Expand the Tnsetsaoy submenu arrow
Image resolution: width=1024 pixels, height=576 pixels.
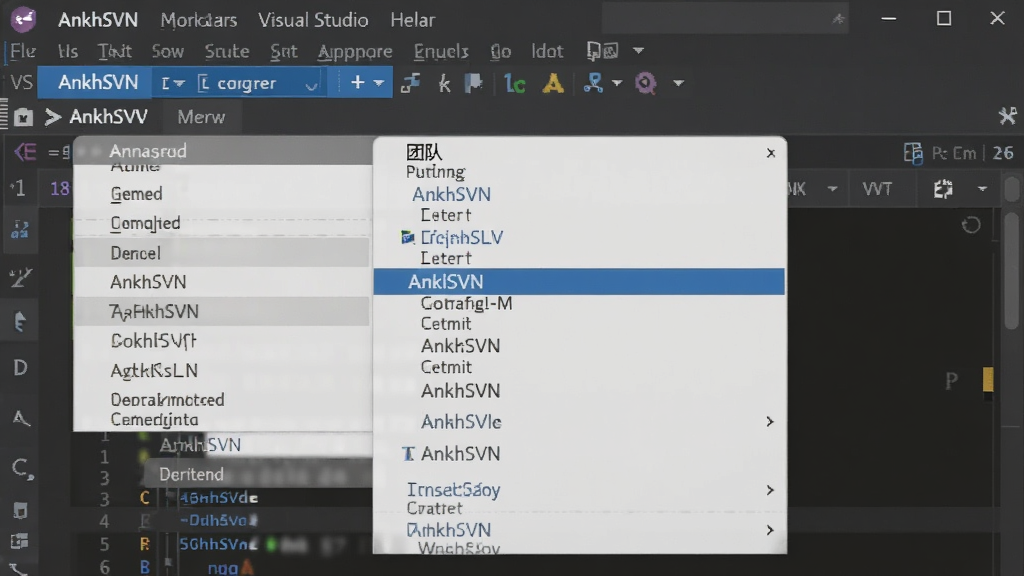pos(769,490)
